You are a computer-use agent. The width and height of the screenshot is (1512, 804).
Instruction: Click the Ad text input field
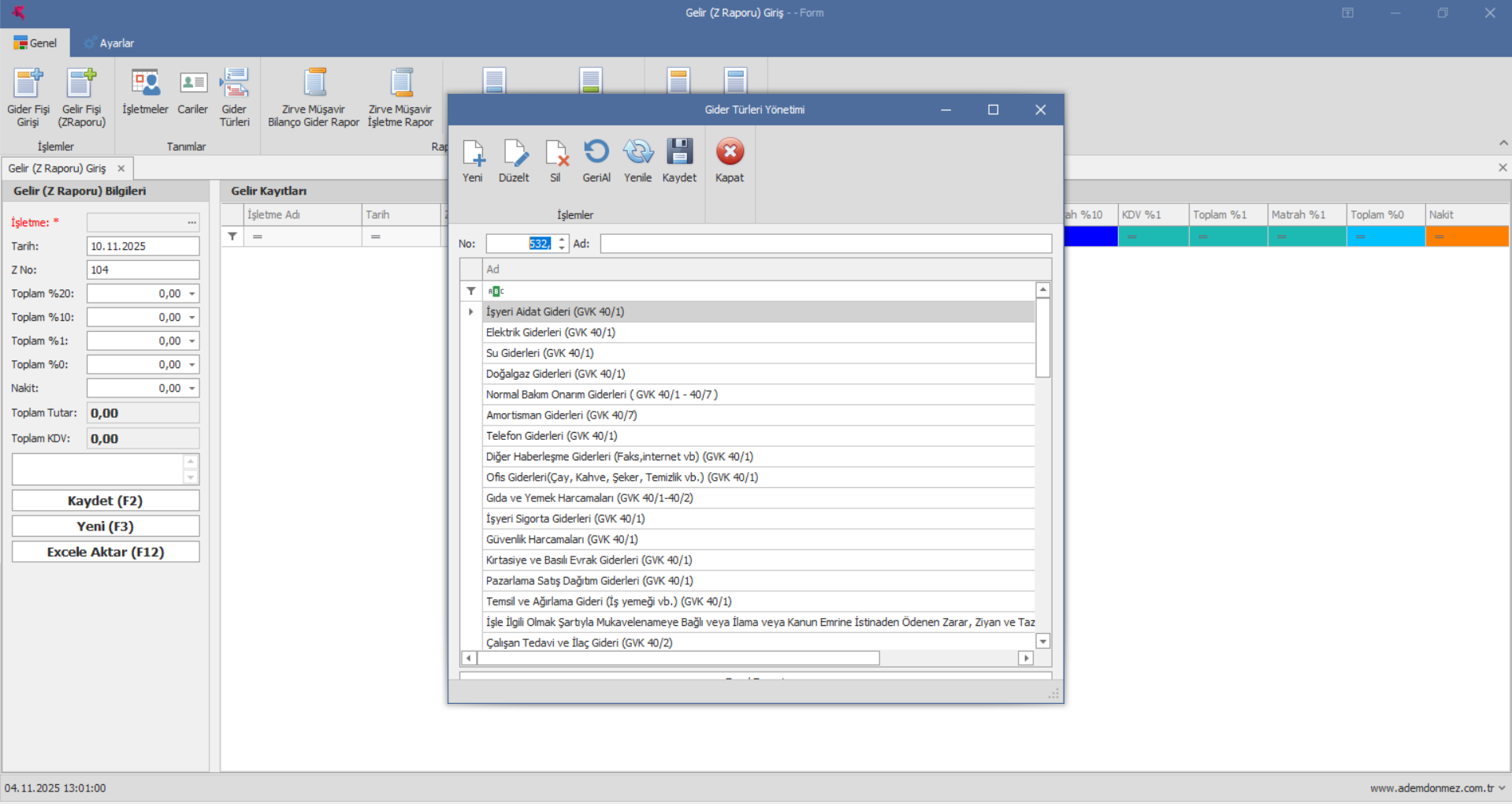click(825, 244)
